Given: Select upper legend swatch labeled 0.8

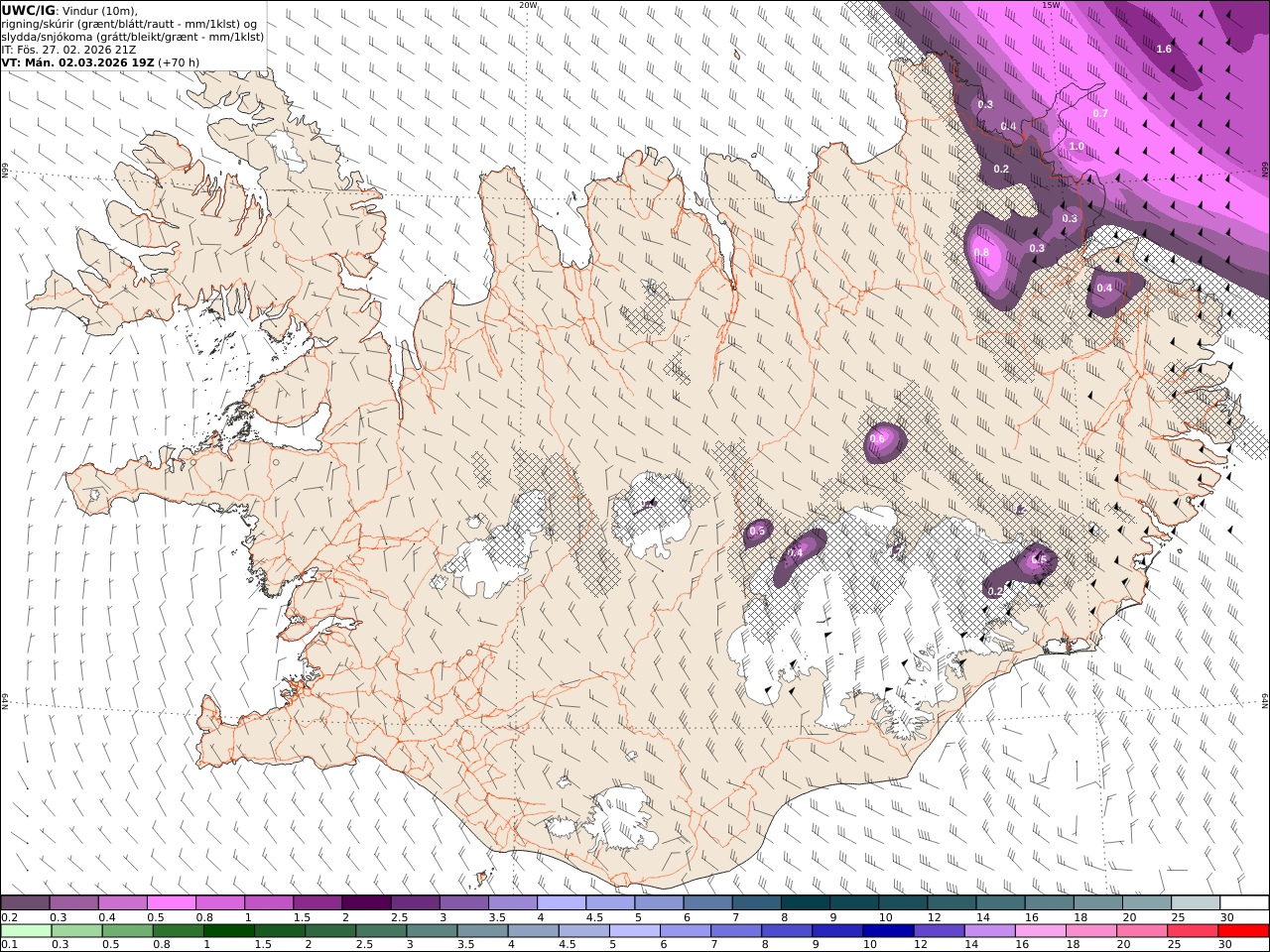Looking at the screenshot, I should [x=220, y=903].
